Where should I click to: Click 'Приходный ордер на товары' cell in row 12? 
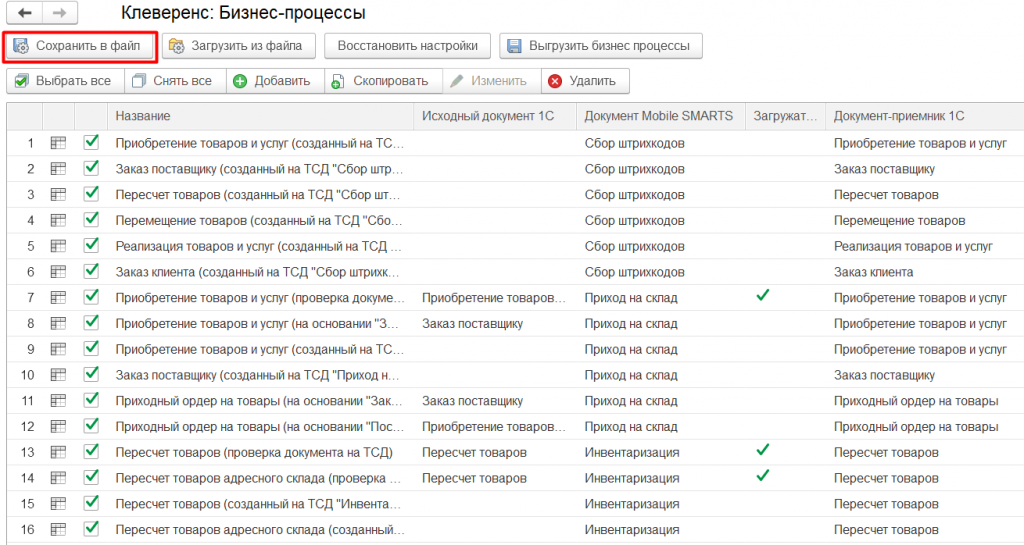click(x=916, y=427)
